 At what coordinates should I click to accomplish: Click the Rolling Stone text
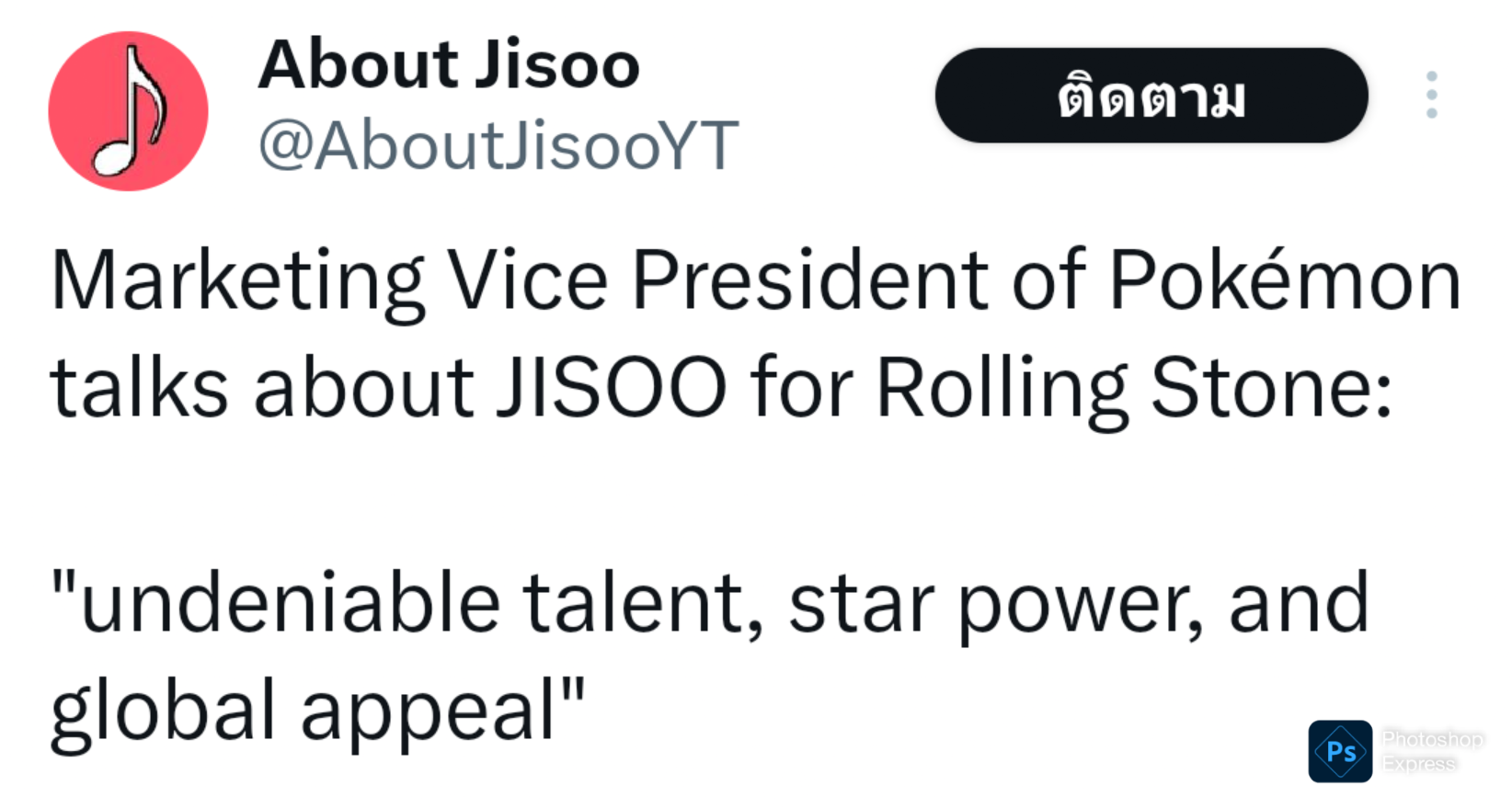(x=1133, y=388)
